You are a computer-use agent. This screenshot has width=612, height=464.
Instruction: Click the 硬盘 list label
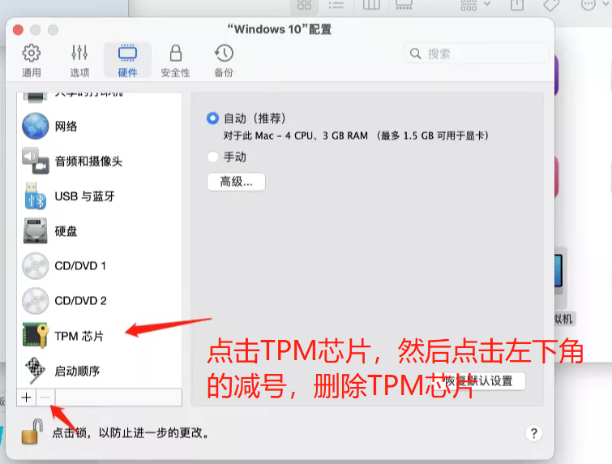(x=66, y=231)
